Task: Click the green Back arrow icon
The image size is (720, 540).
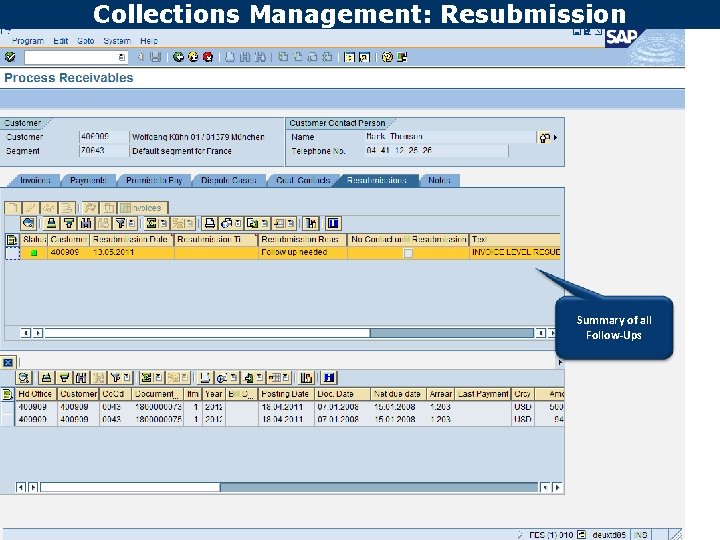Action: (x=178, y=57)
